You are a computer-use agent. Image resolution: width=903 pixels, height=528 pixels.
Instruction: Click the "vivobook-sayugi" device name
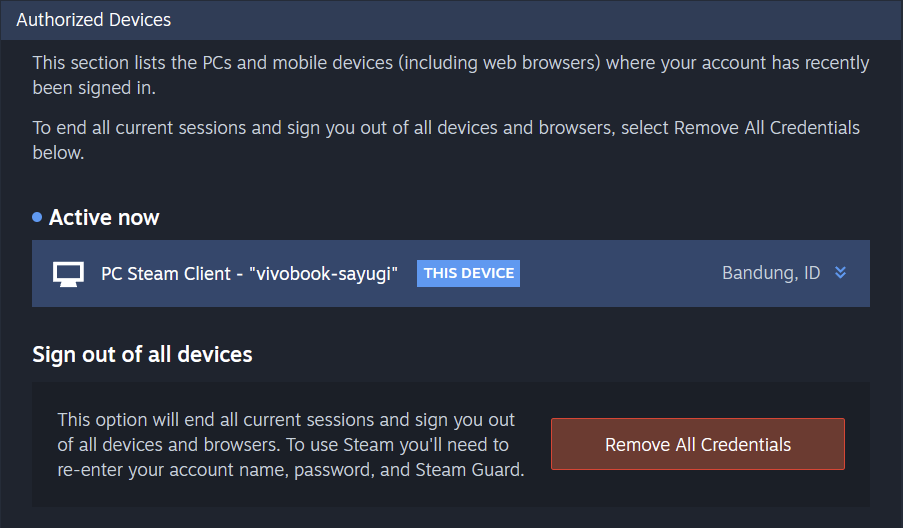[324, 274]
